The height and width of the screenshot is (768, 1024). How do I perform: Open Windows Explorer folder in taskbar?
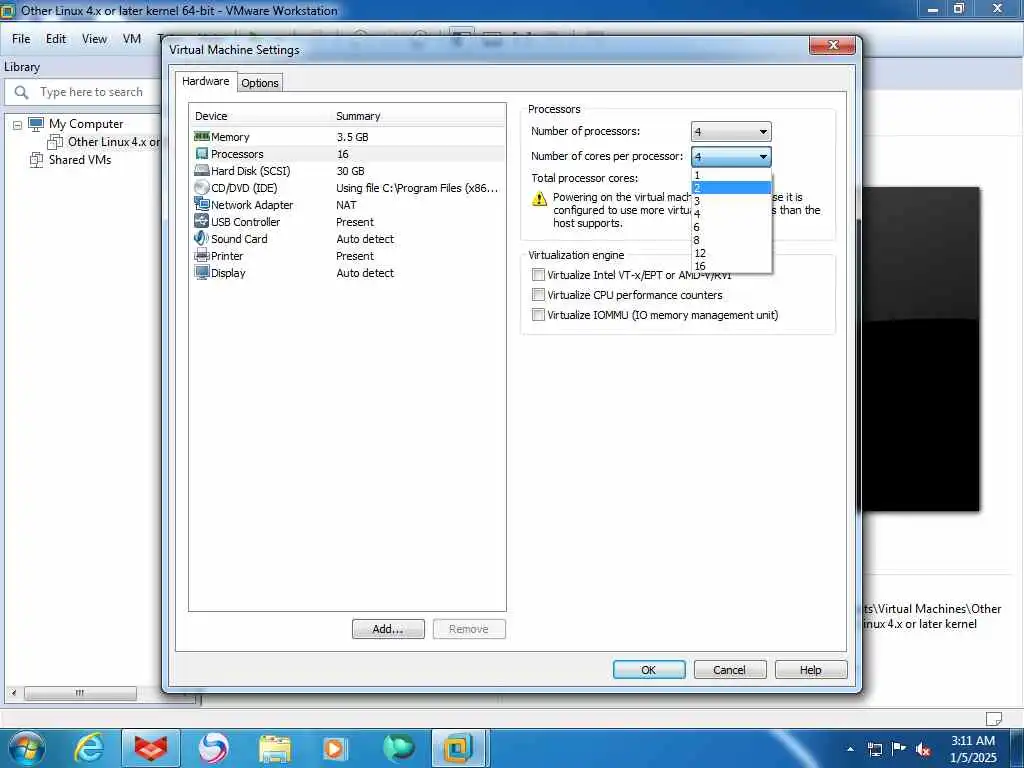(275, 748)
